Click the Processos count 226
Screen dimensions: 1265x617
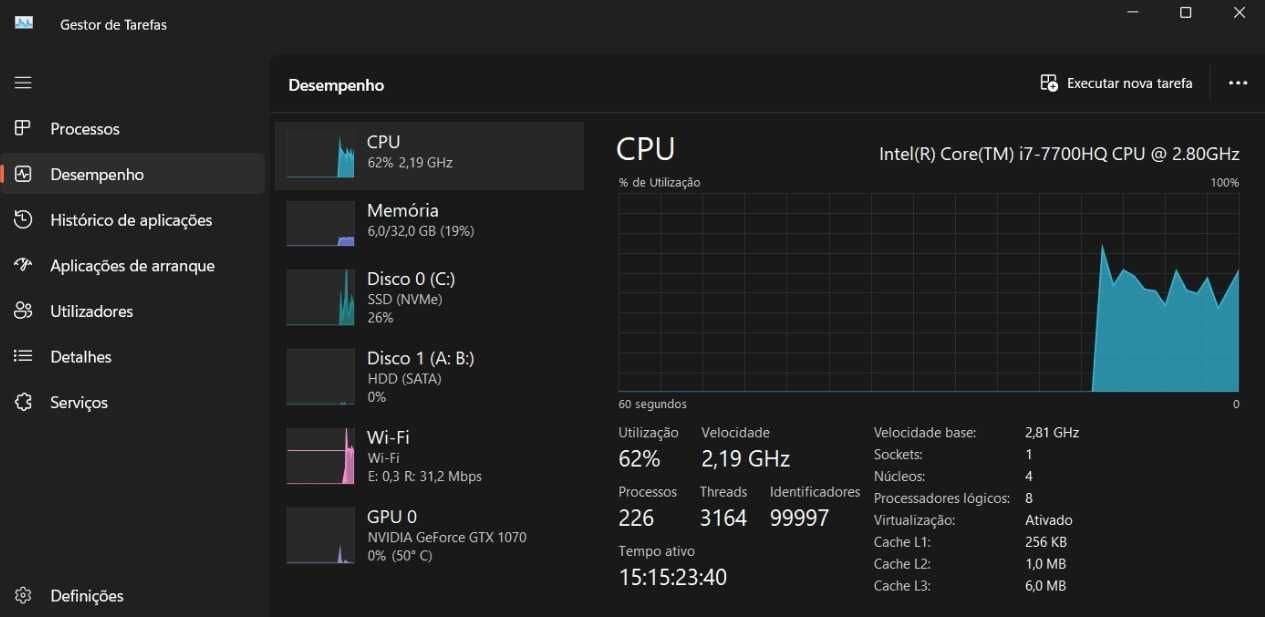coord(636,518)
